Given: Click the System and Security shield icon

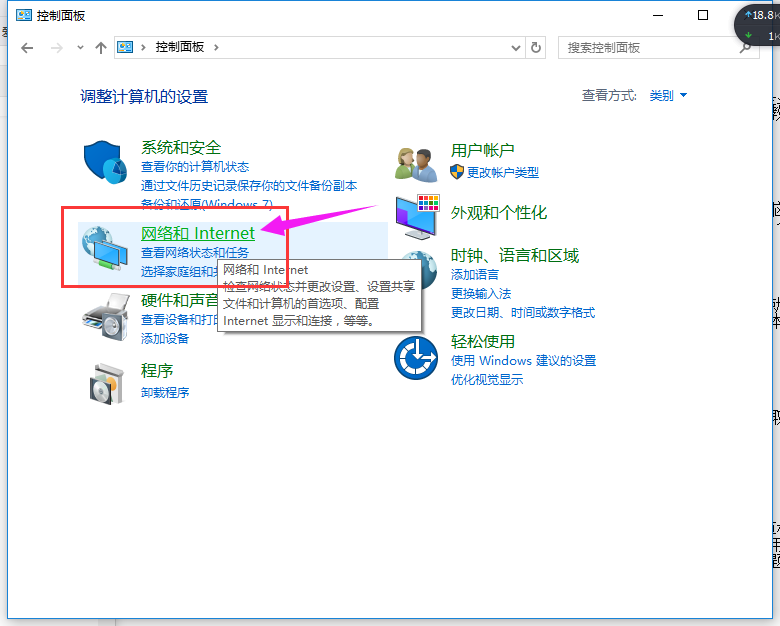Looking at the screenshot, I should (105, 164).
